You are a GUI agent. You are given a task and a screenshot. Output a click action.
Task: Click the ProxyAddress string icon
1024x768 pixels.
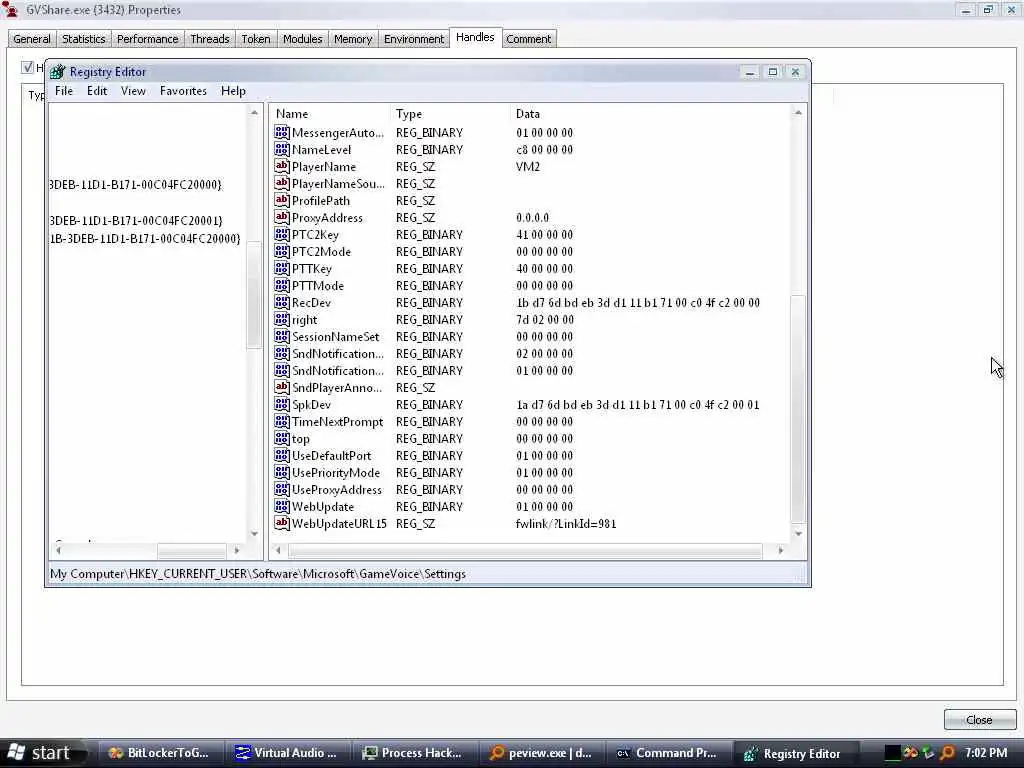[281, 217]
